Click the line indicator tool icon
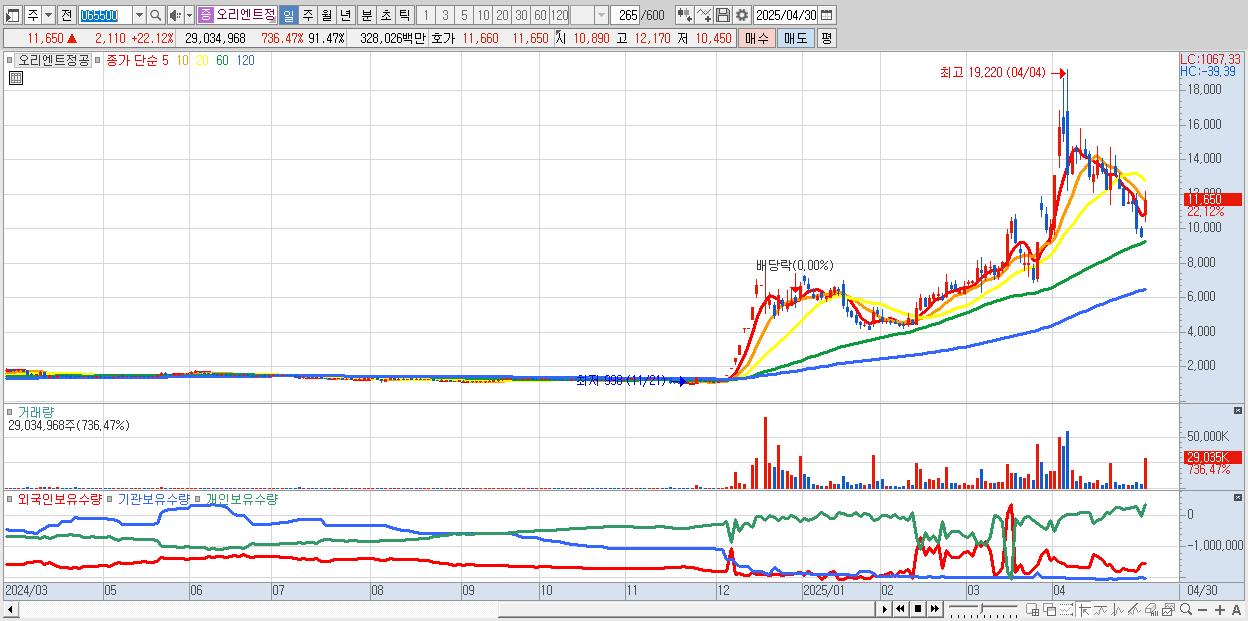This screenshot has height=621, width=1248. point(704,15)
